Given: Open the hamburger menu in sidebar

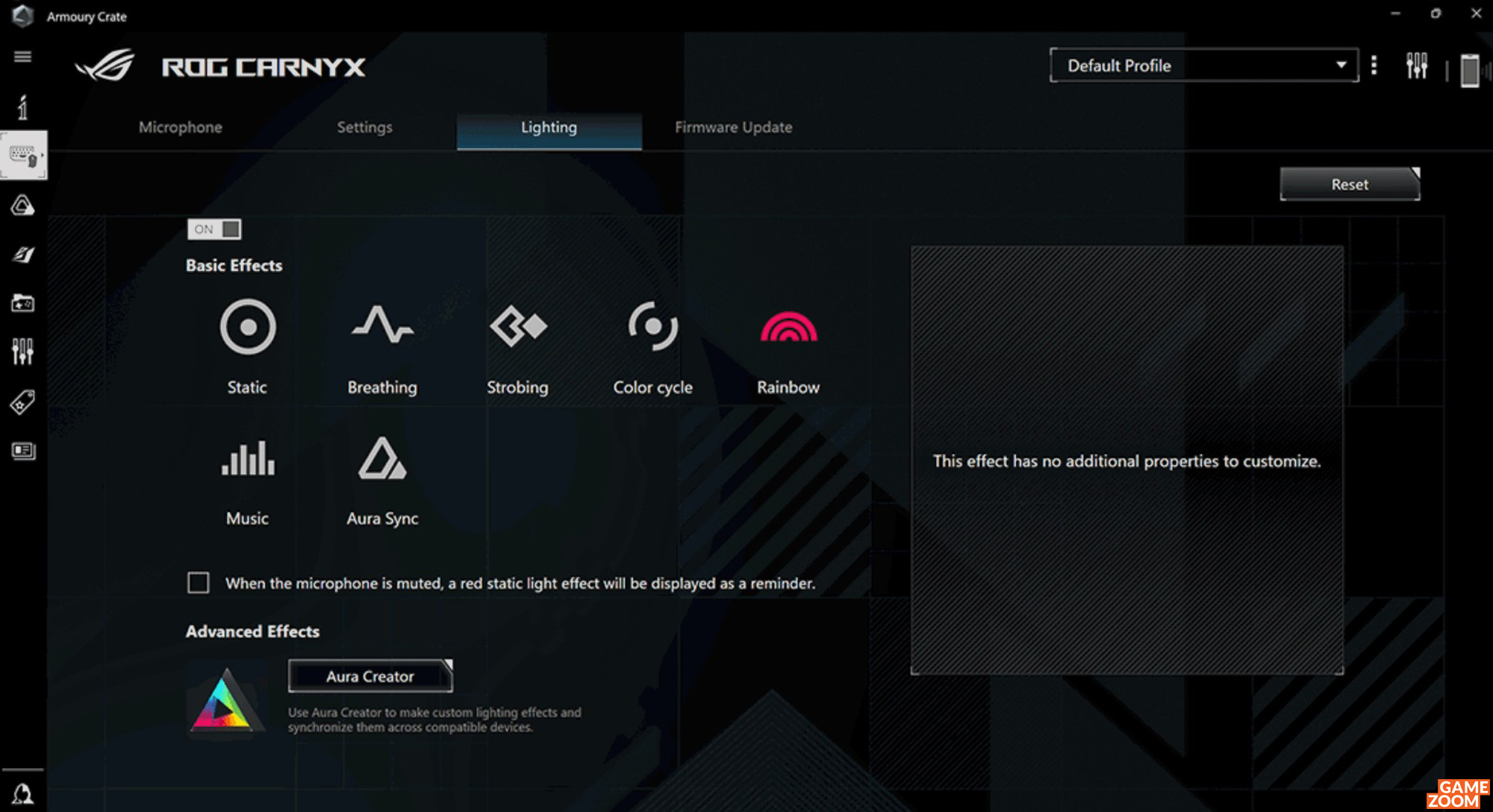Looking at the screenshot, I should [x=23, y=57].
